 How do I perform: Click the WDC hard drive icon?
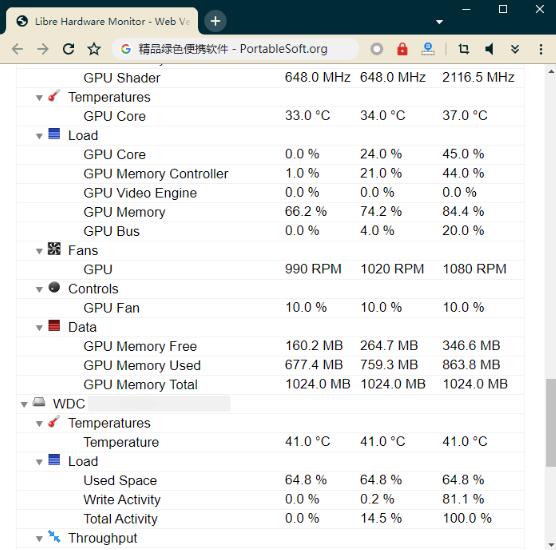(39, 402)
